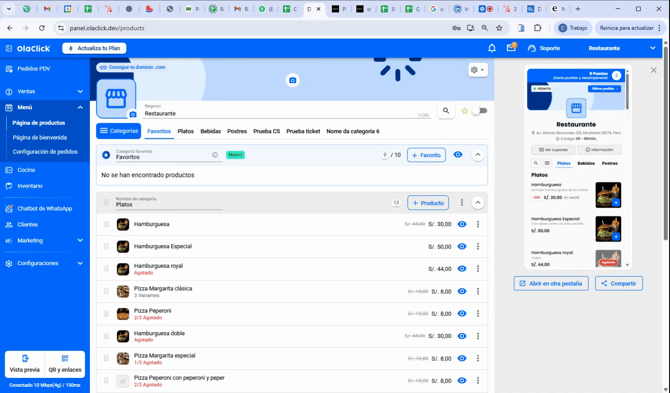Open options for Hamburguesa row

[478, 224]
